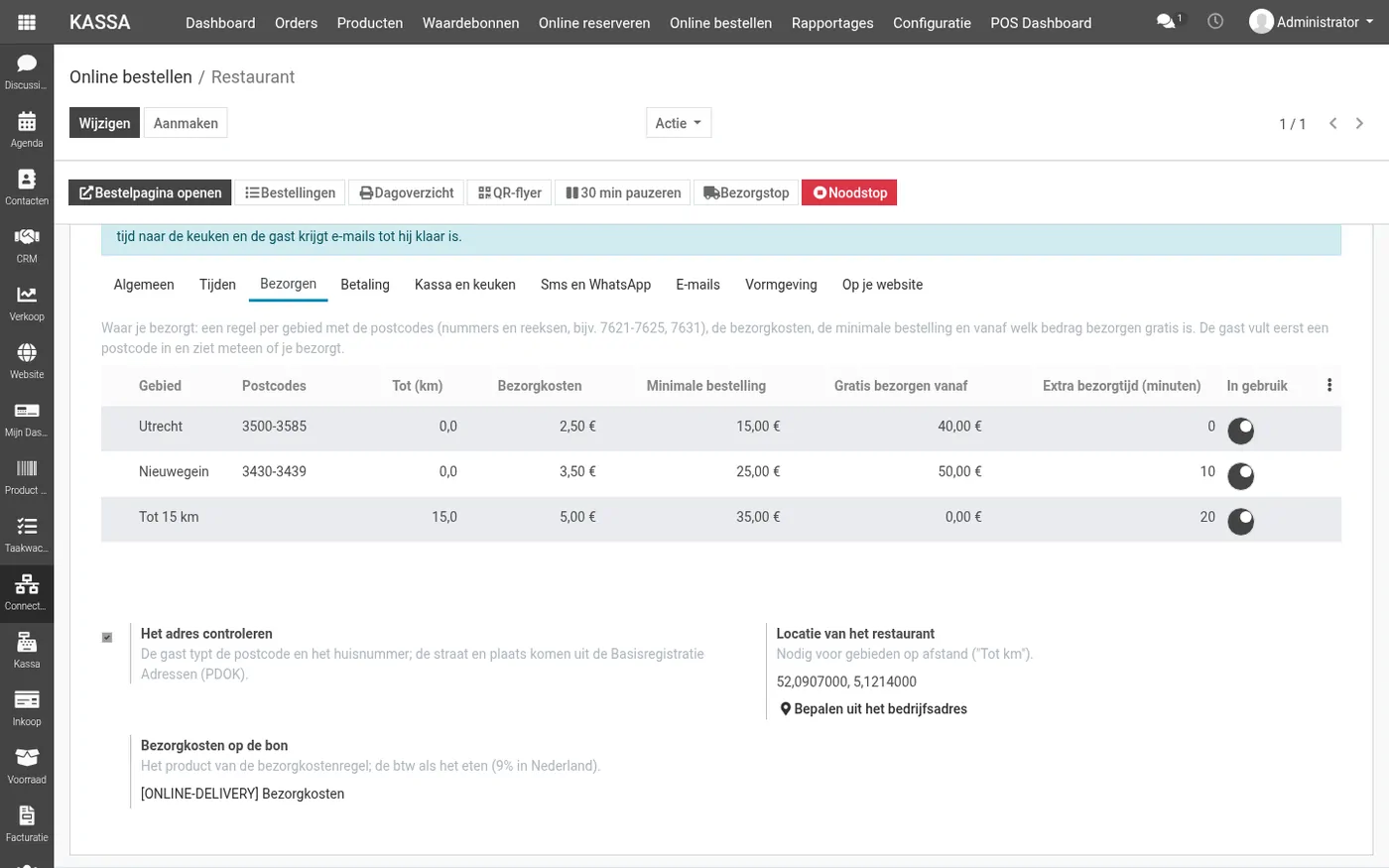
Task: Open the activities clock icon in top bar
Action: coord(1215,21)
